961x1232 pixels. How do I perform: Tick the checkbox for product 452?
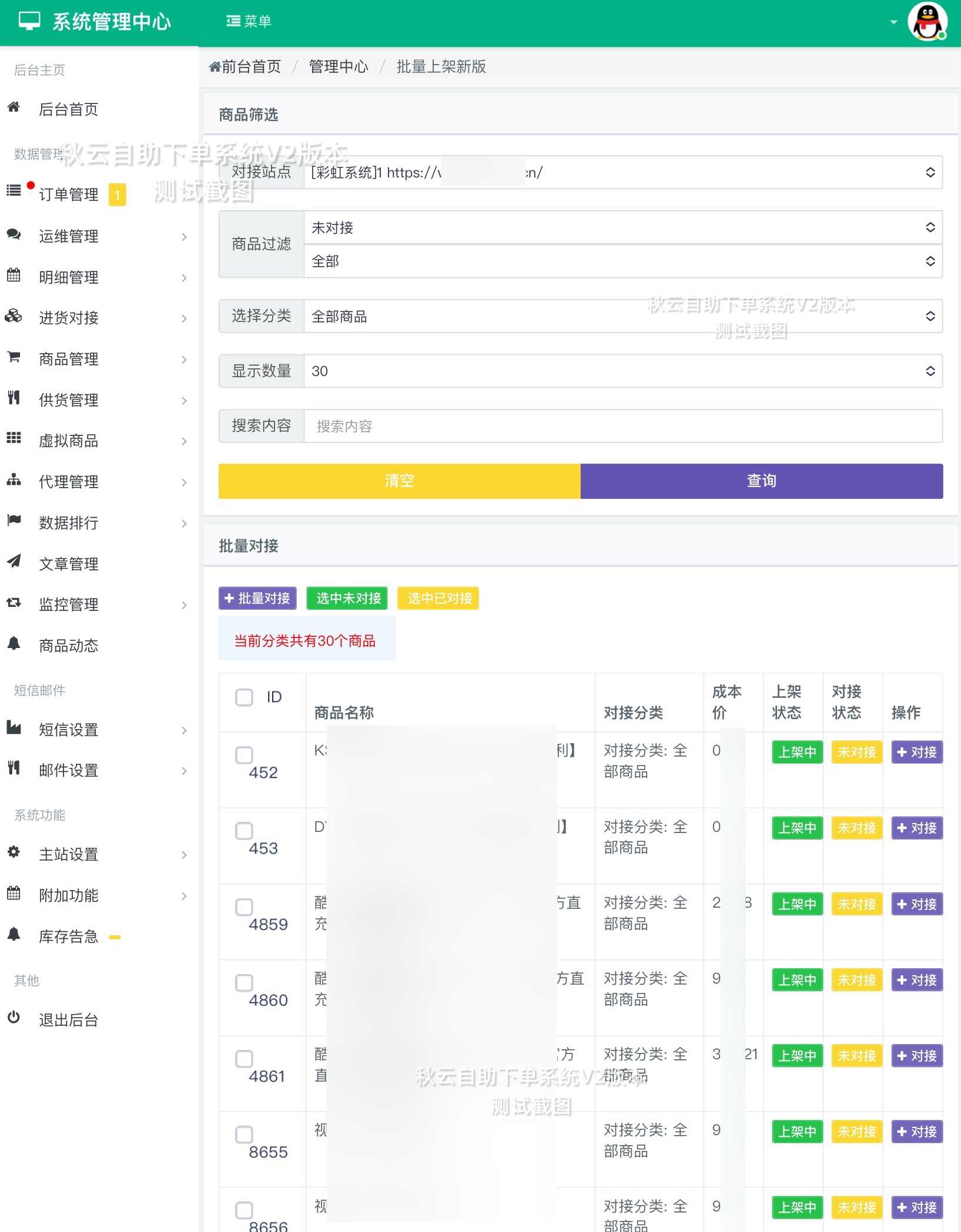click(244, 755)
